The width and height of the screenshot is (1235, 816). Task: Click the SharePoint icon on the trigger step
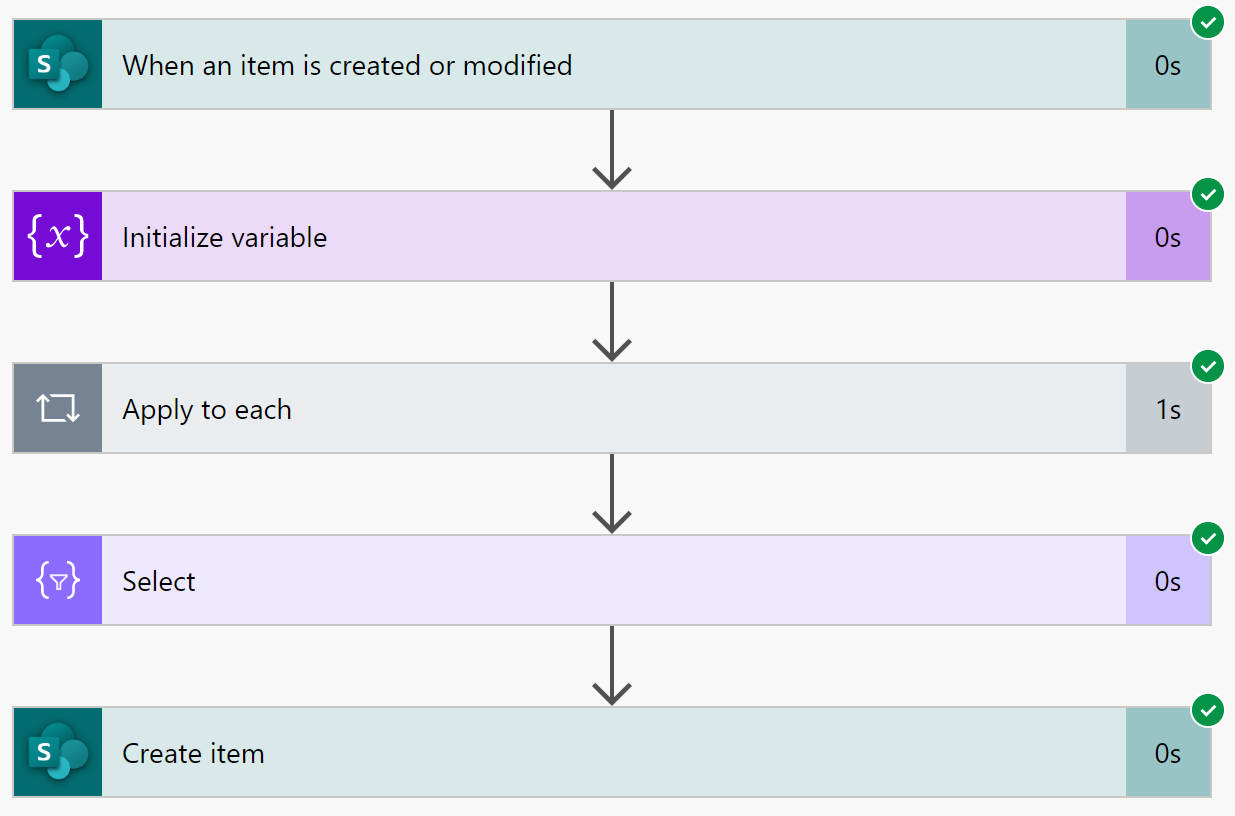pyautogui.click(x=58, y=65)
